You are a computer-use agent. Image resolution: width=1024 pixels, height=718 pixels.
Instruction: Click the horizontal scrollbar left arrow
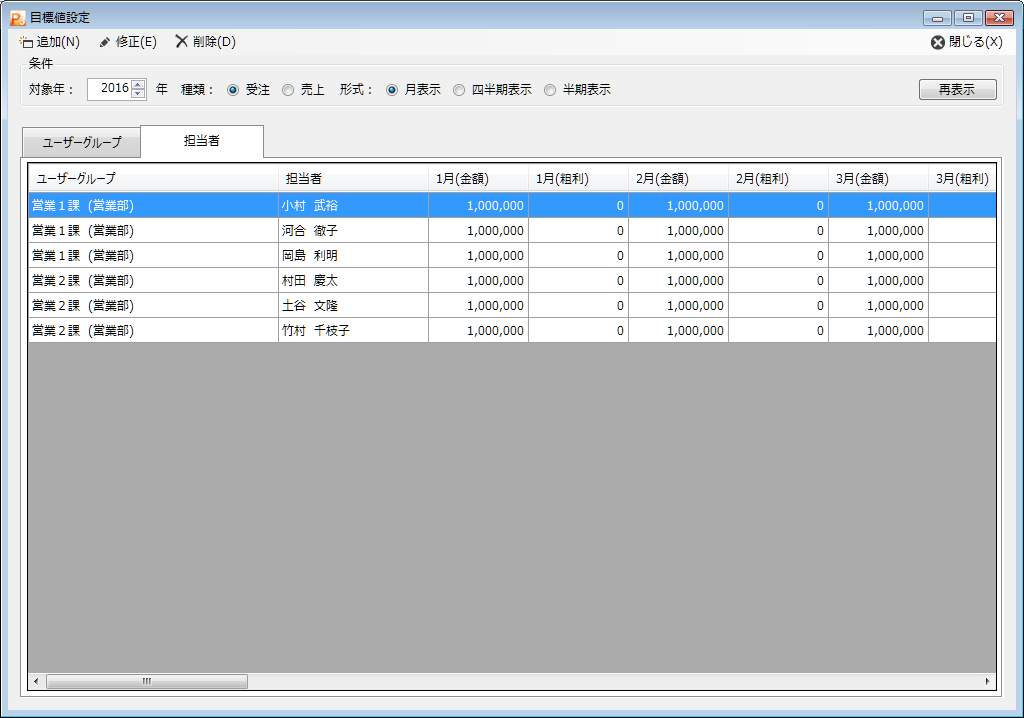(x=36, y=681)
